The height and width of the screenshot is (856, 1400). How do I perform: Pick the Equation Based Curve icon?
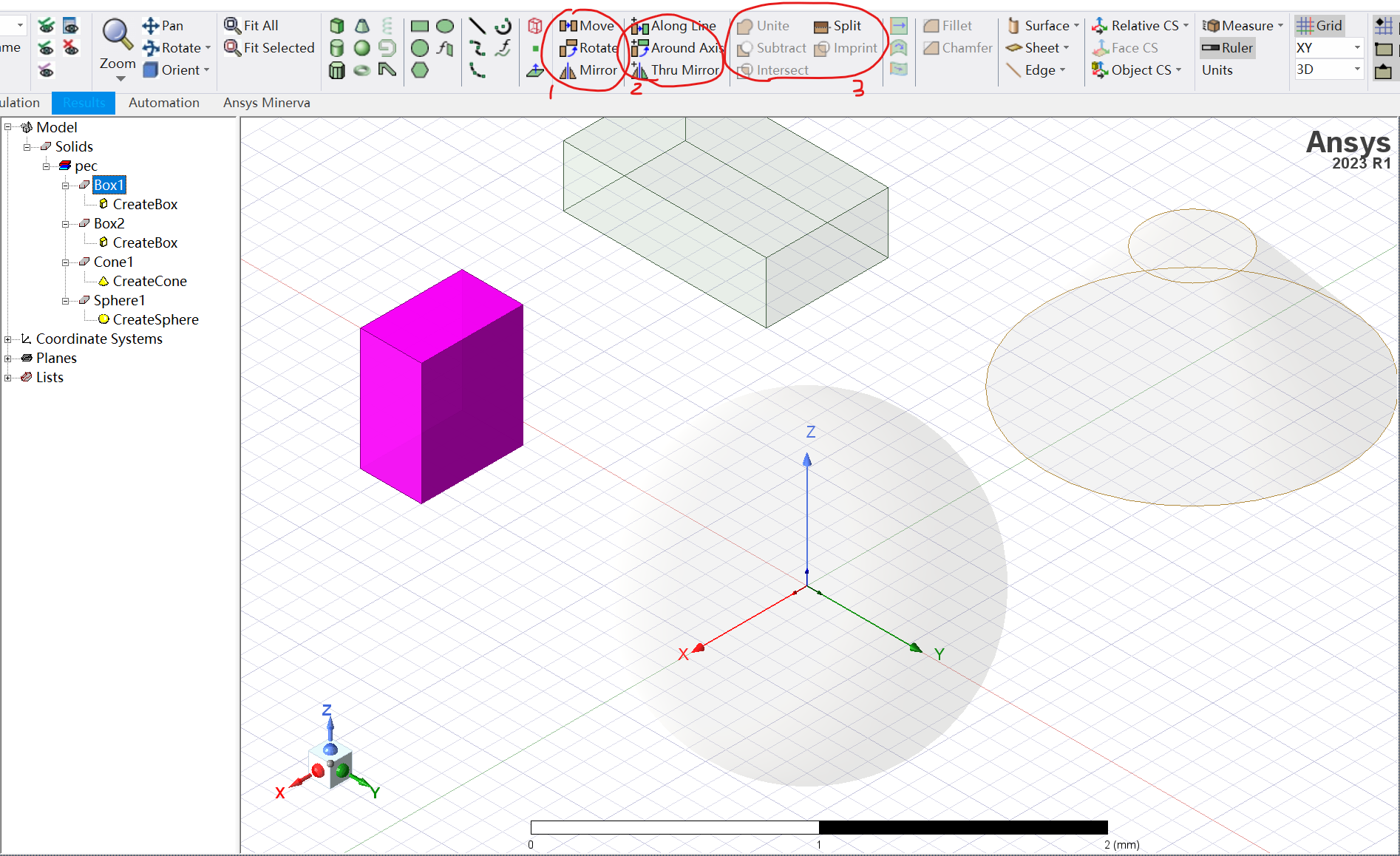[x=503, y=48]
